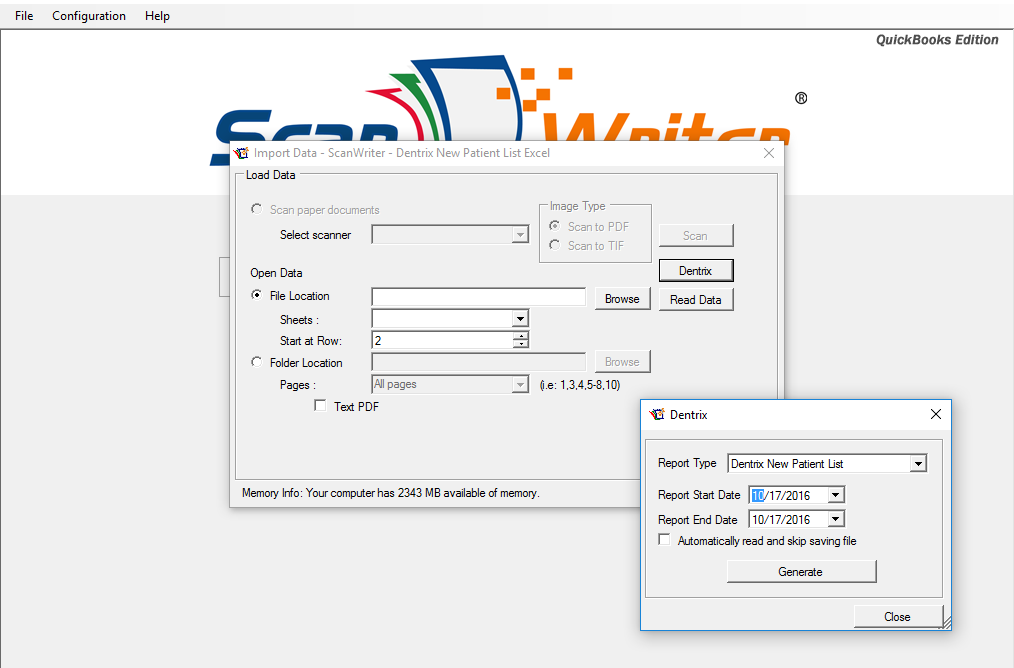Viewport: 1014px width, 668px height.
Task: Decrease the Start at Row value
Action: pos(521,344)
